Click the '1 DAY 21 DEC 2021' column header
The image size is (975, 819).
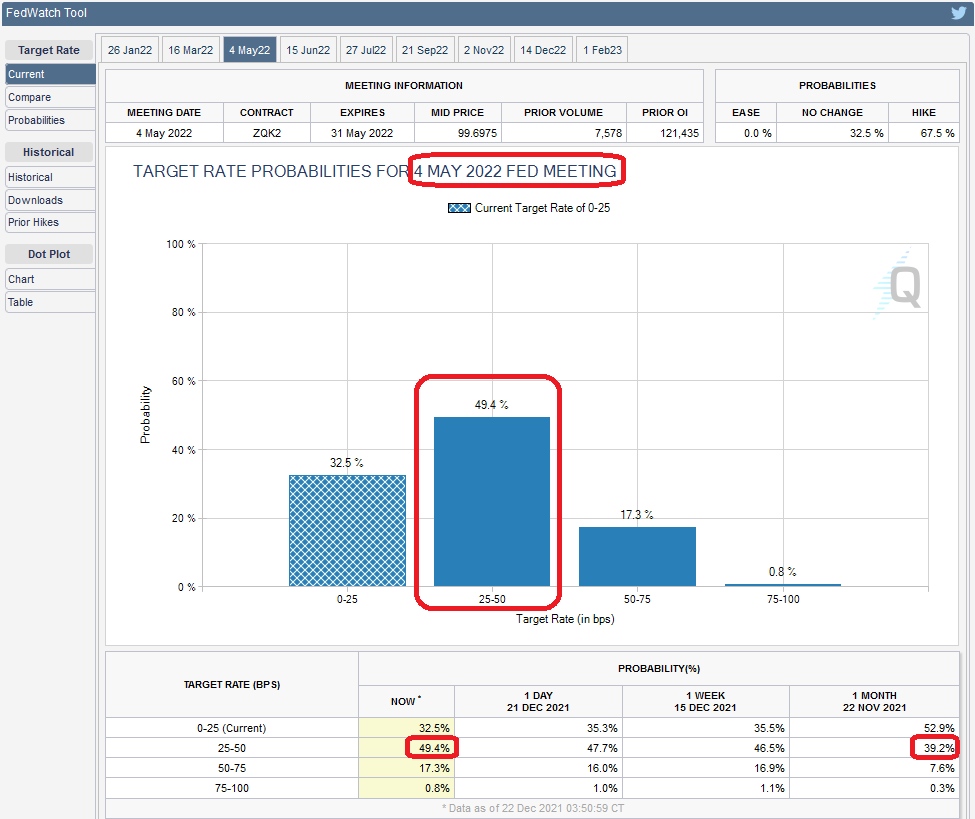pyautogui.click(x=538, y=701)
